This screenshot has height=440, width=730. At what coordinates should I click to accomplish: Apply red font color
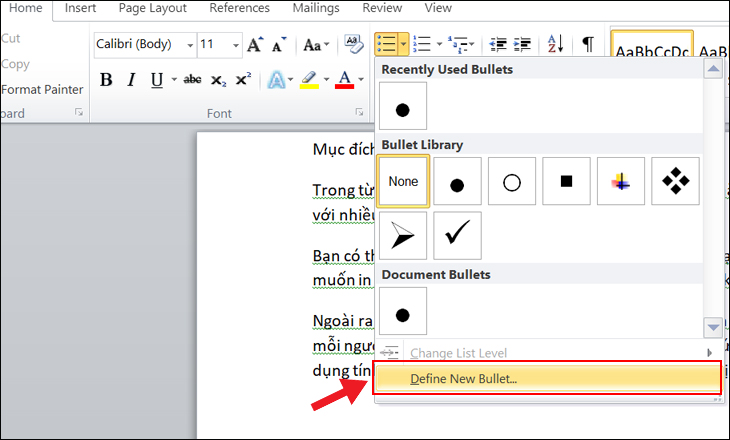tap(345, 80)
